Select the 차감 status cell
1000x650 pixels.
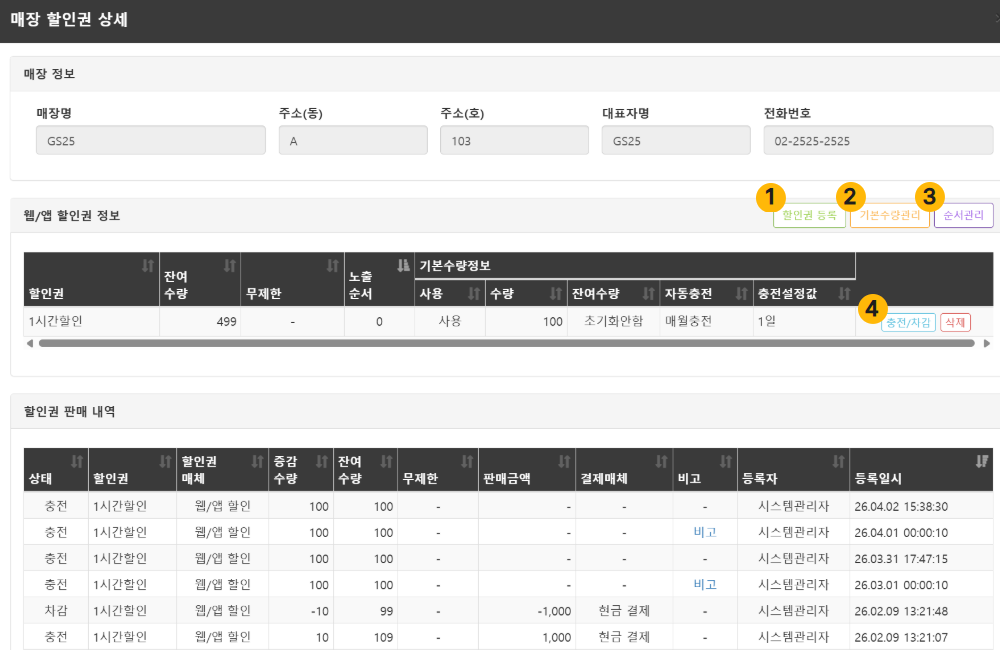56,610
